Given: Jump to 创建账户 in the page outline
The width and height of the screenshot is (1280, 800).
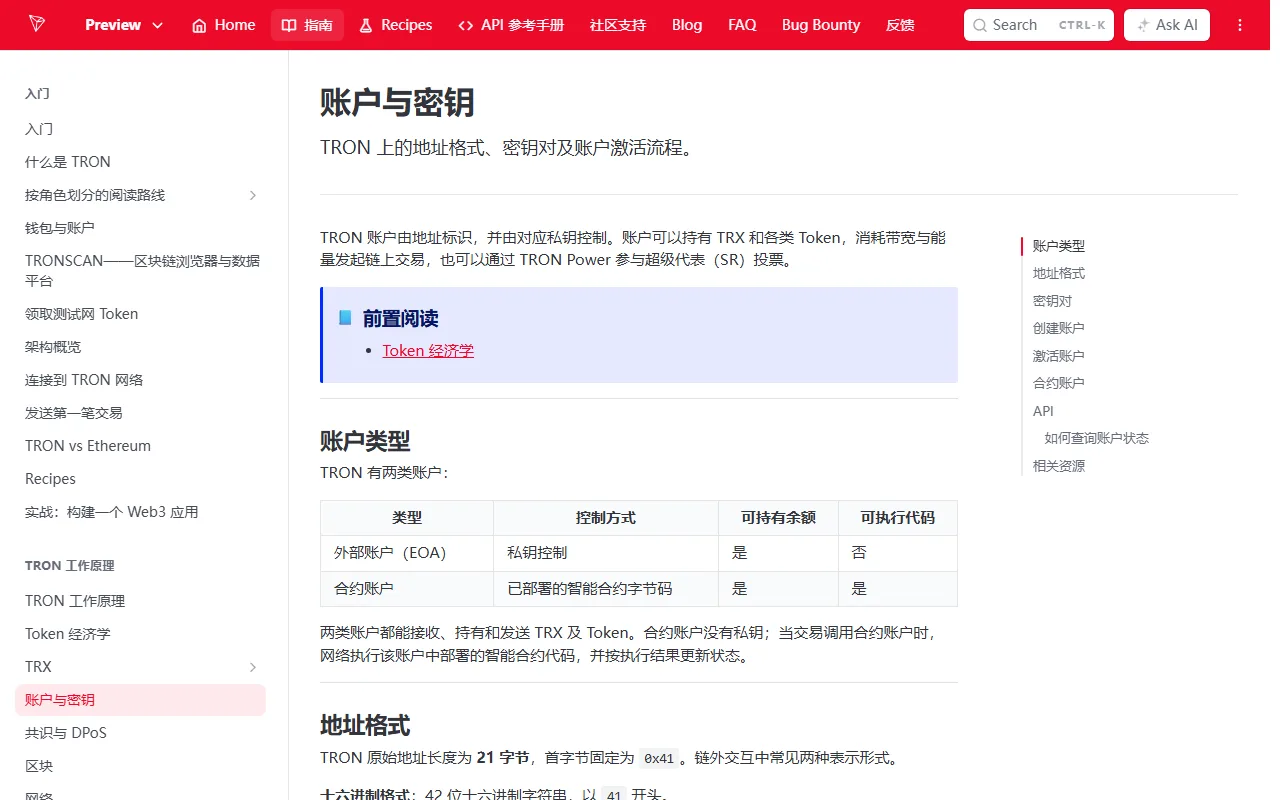Looking at the screenshot, I should pos(1059,328).
